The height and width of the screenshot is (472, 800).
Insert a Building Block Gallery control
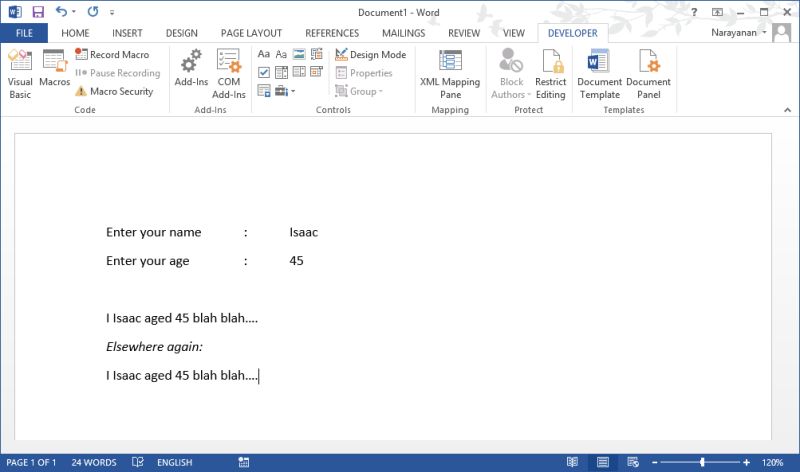(x=317, y=54)
